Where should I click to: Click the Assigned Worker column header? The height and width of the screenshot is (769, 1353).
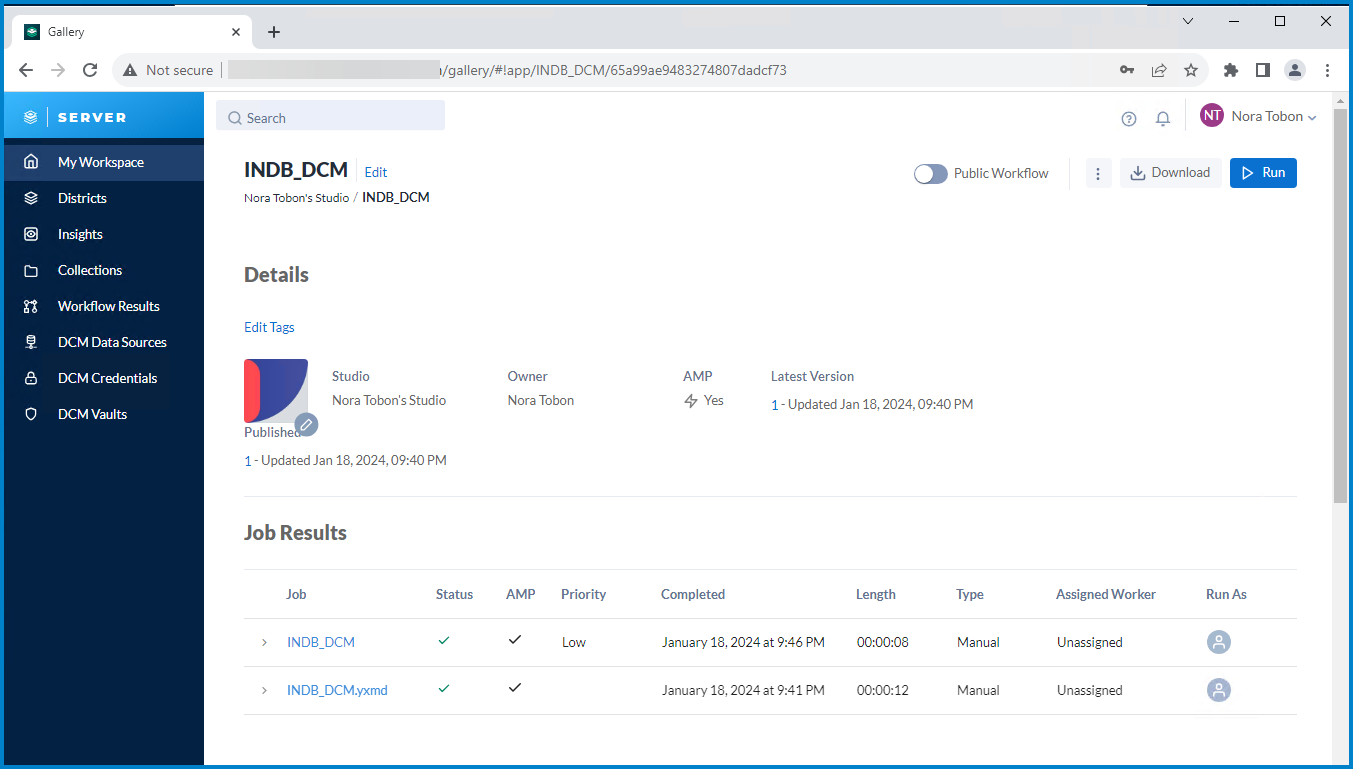tap(1106, 594)
